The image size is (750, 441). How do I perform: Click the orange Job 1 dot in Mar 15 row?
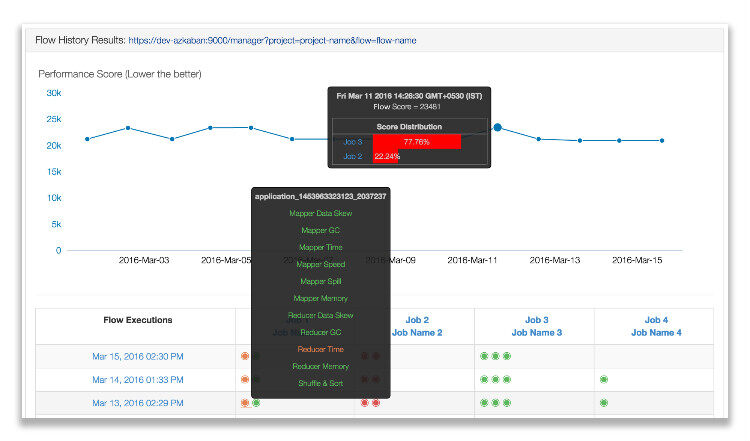(245, 356)
